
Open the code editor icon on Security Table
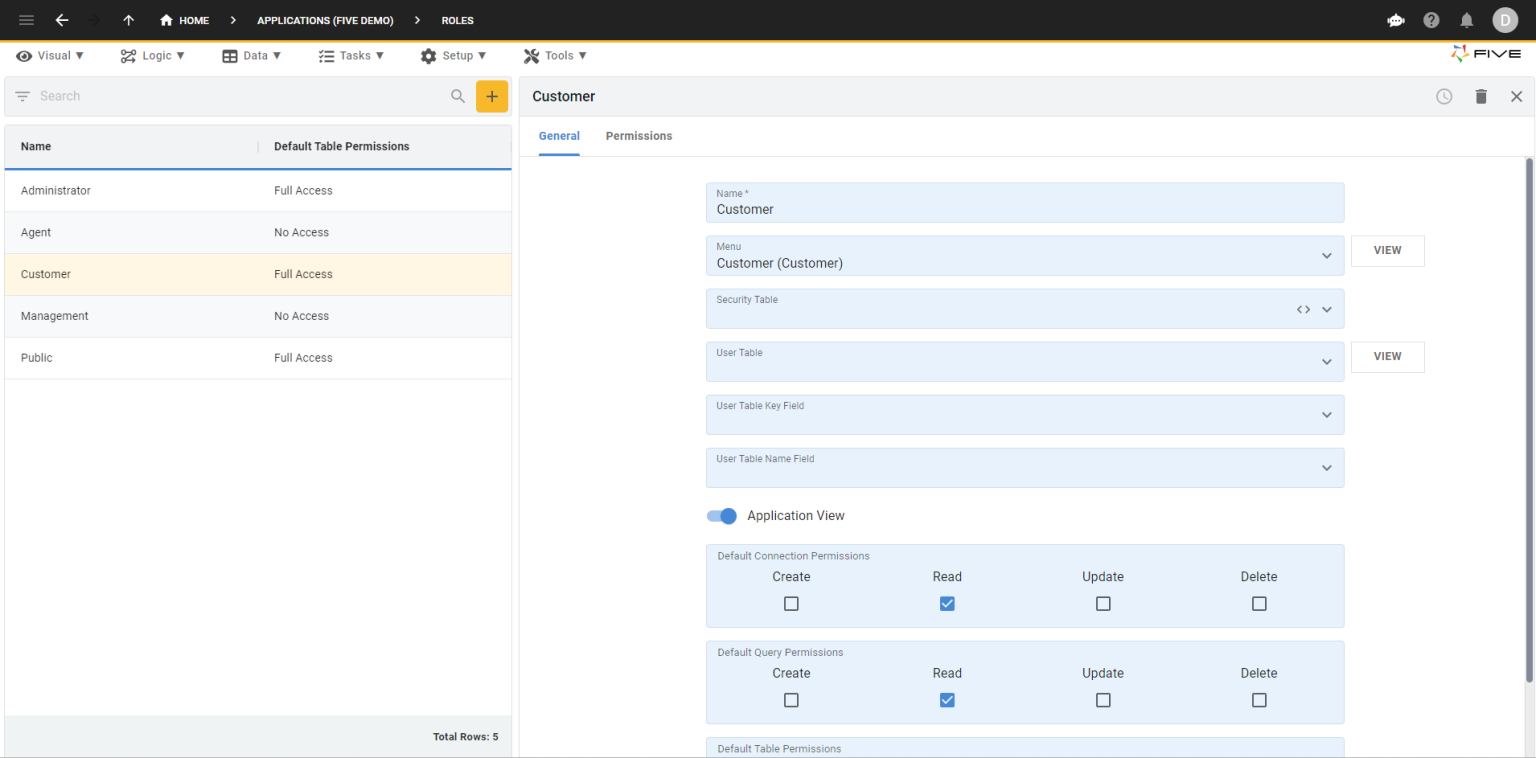pos(1303,311)
